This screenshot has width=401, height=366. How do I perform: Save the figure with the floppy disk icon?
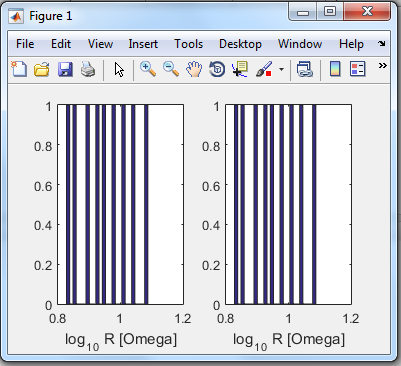pyautogui.click(x=65, y=70)
